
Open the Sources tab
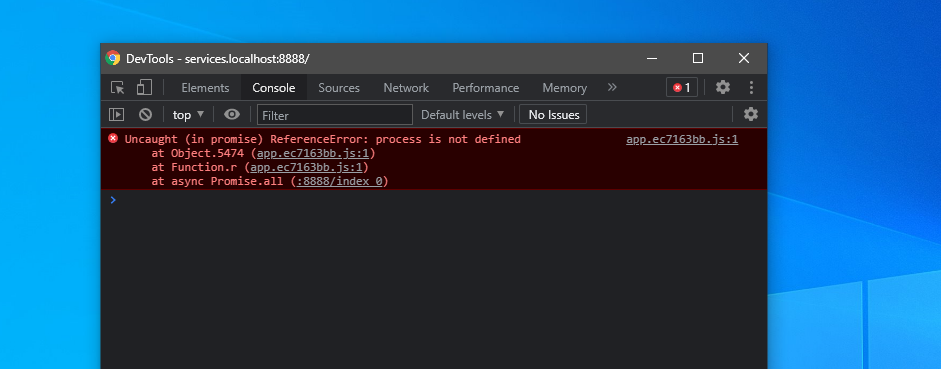[339, 88]
